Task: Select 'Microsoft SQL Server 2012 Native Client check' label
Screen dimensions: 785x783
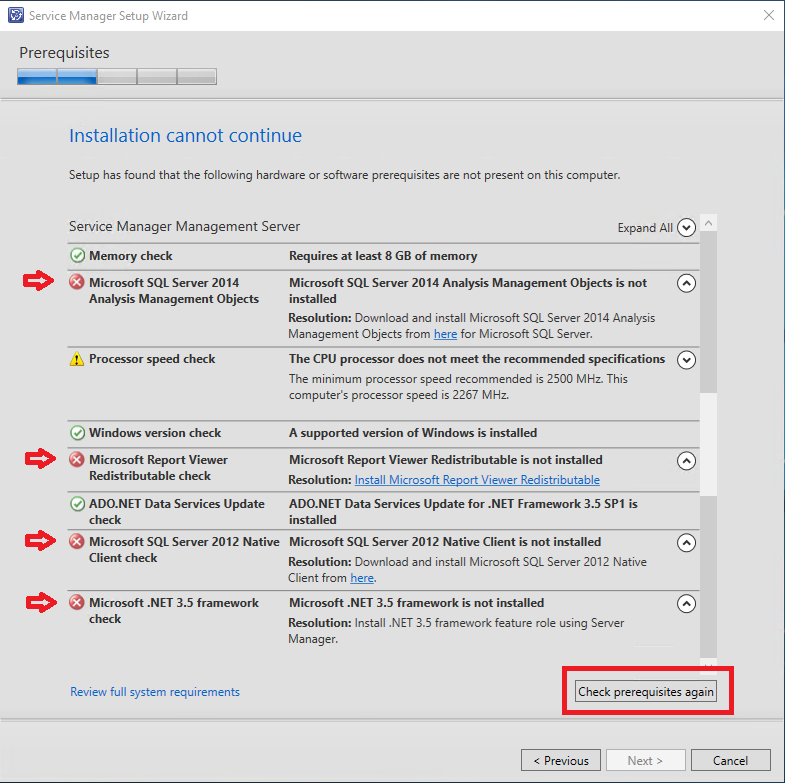Action: point(184,550)
